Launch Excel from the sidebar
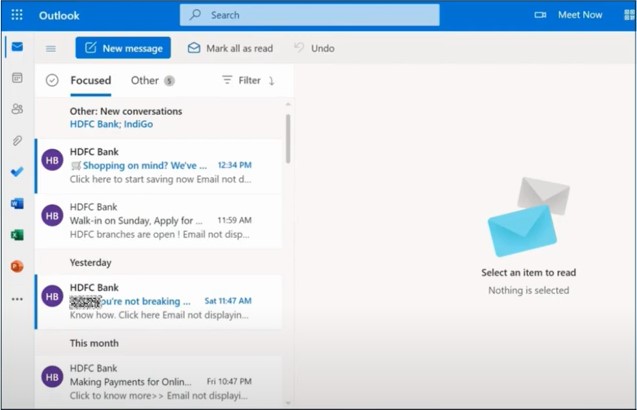Viewport: 637px width, 410px height. (x=17, y=235)
